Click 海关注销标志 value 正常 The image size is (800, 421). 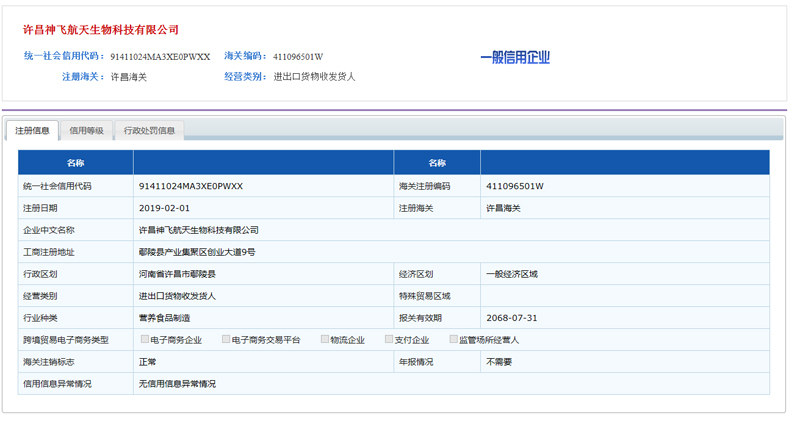(147, 362)
